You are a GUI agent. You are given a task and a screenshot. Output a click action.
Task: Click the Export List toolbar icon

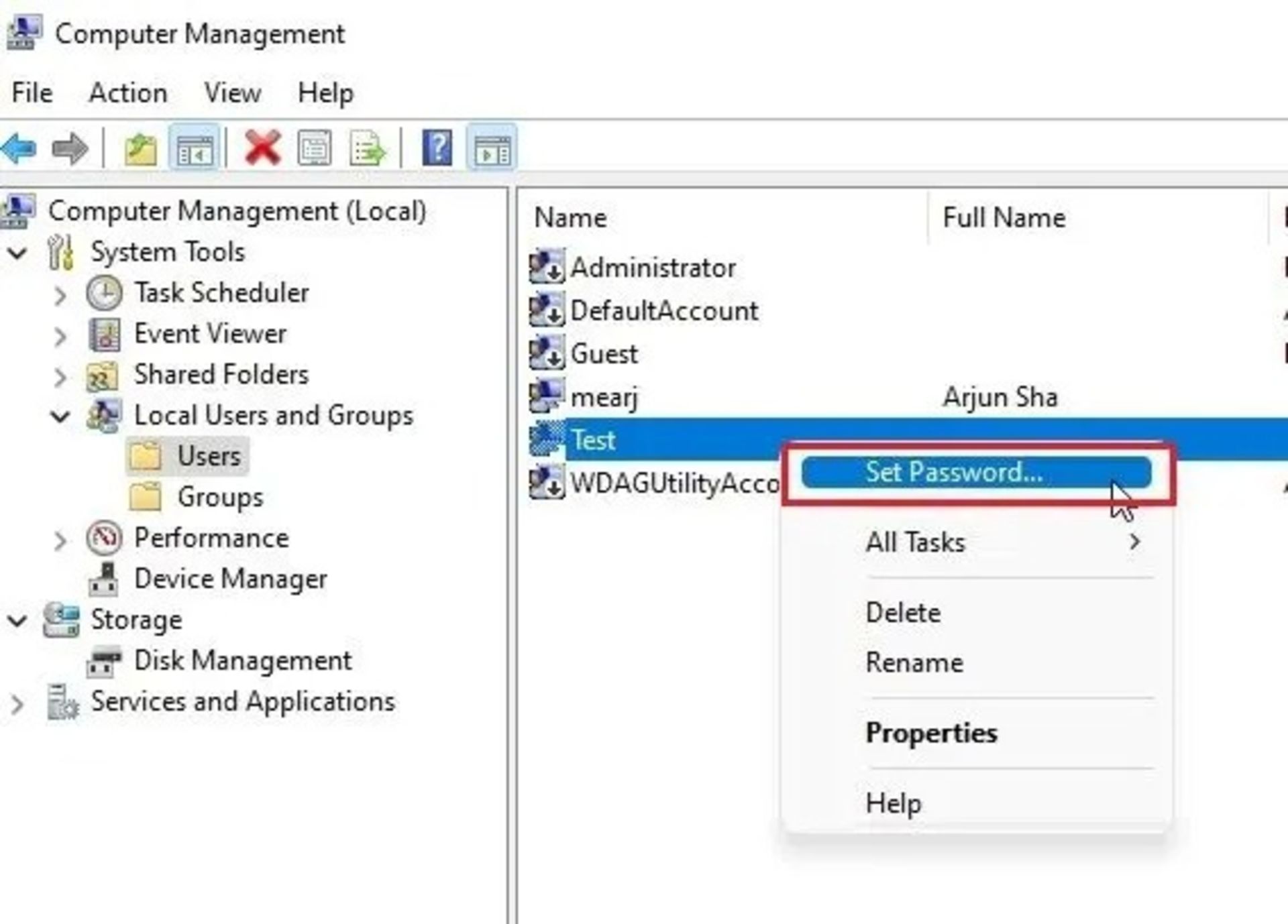(367, 148)
